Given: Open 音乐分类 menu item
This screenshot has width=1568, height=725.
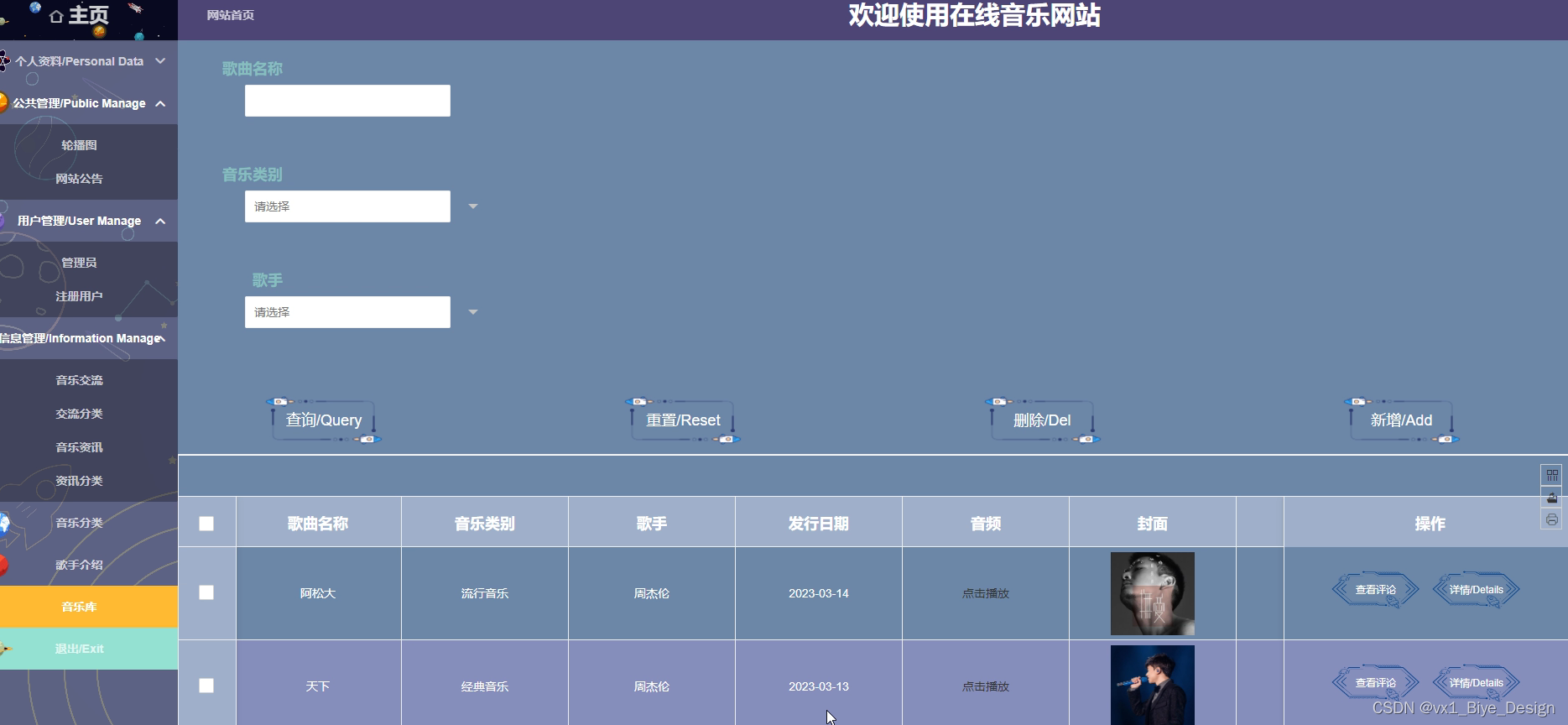Looking at the screenshot, I should [x=79, y=523].
